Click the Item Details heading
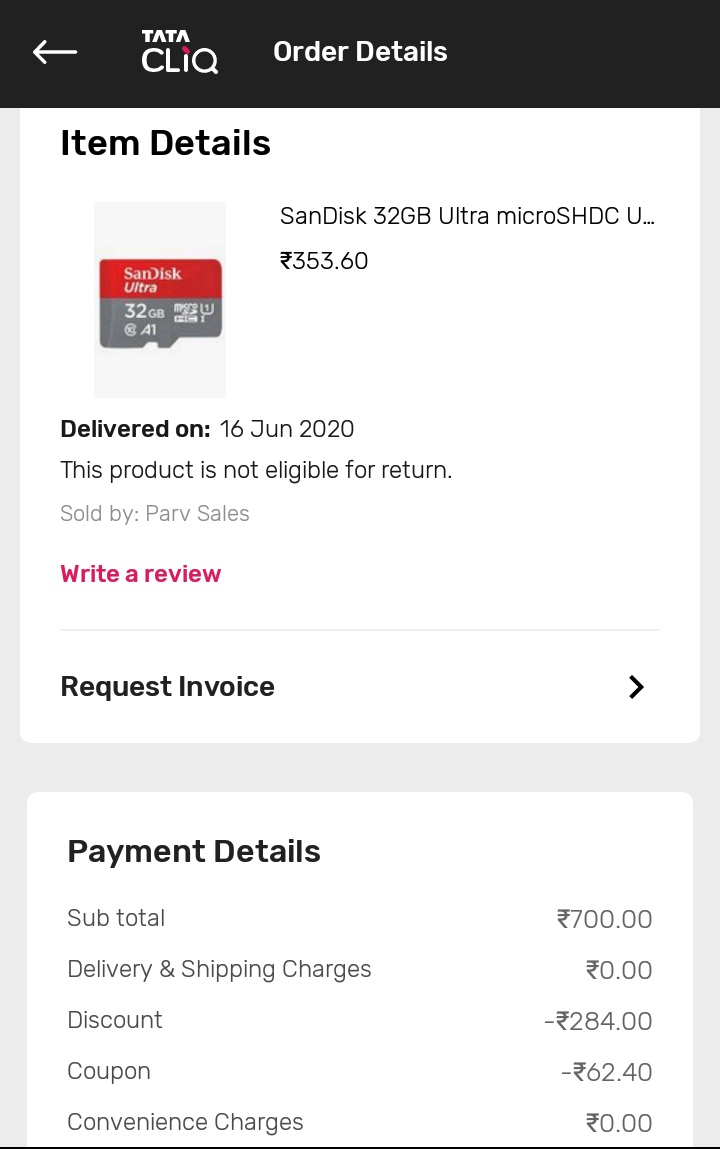This screenshot has width=720, height=1149. (x=166, y=144)
